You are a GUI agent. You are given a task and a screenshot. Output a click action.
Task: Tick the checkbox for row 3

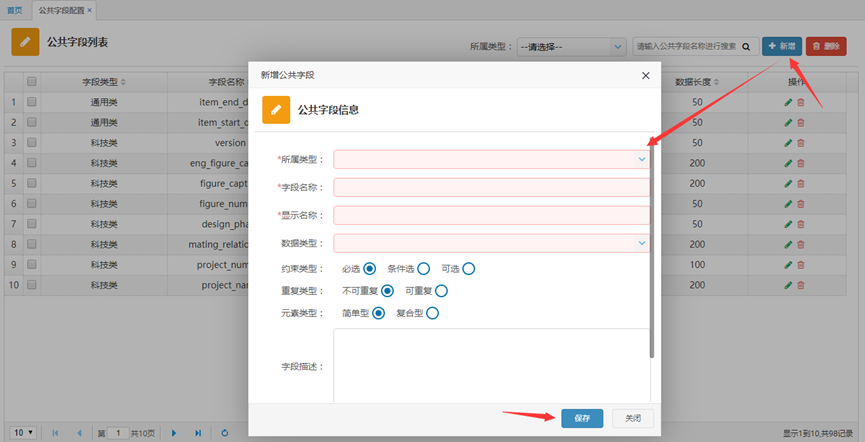31,142
